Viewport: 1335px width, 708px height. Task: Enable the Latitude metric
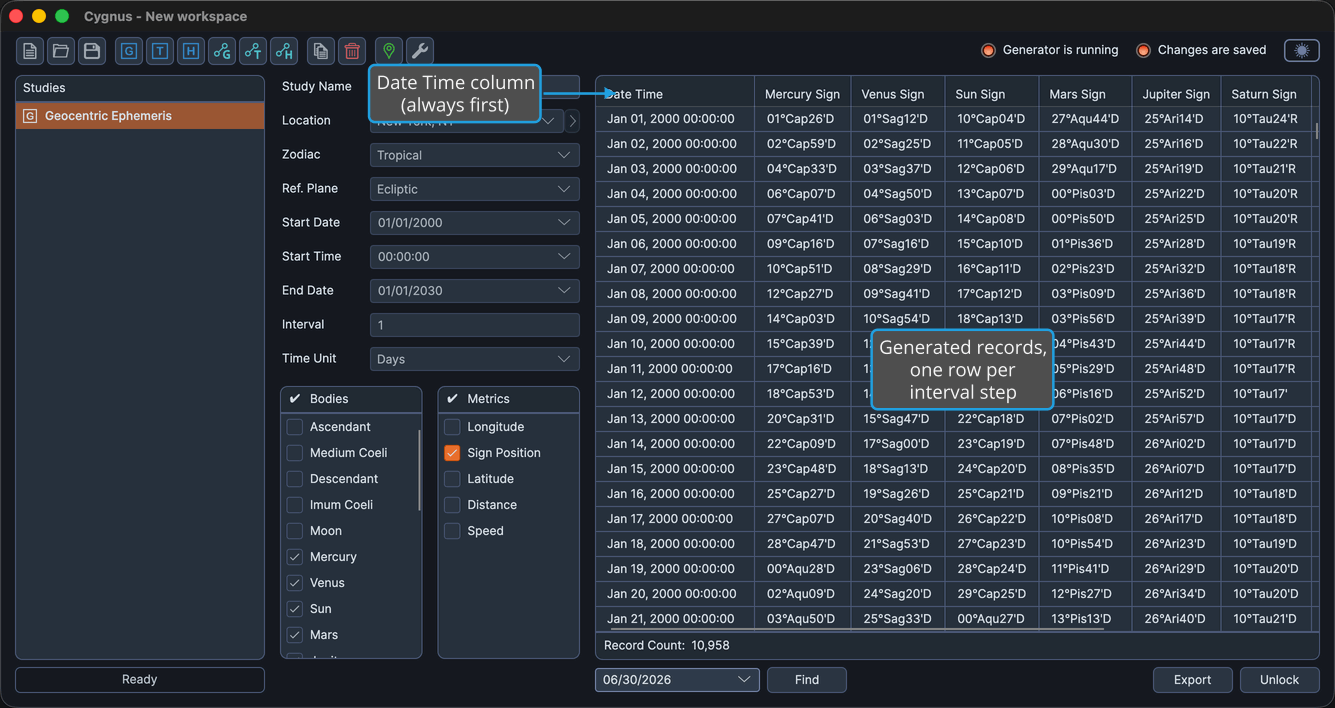pyautogui.click(x=452, y=479)
